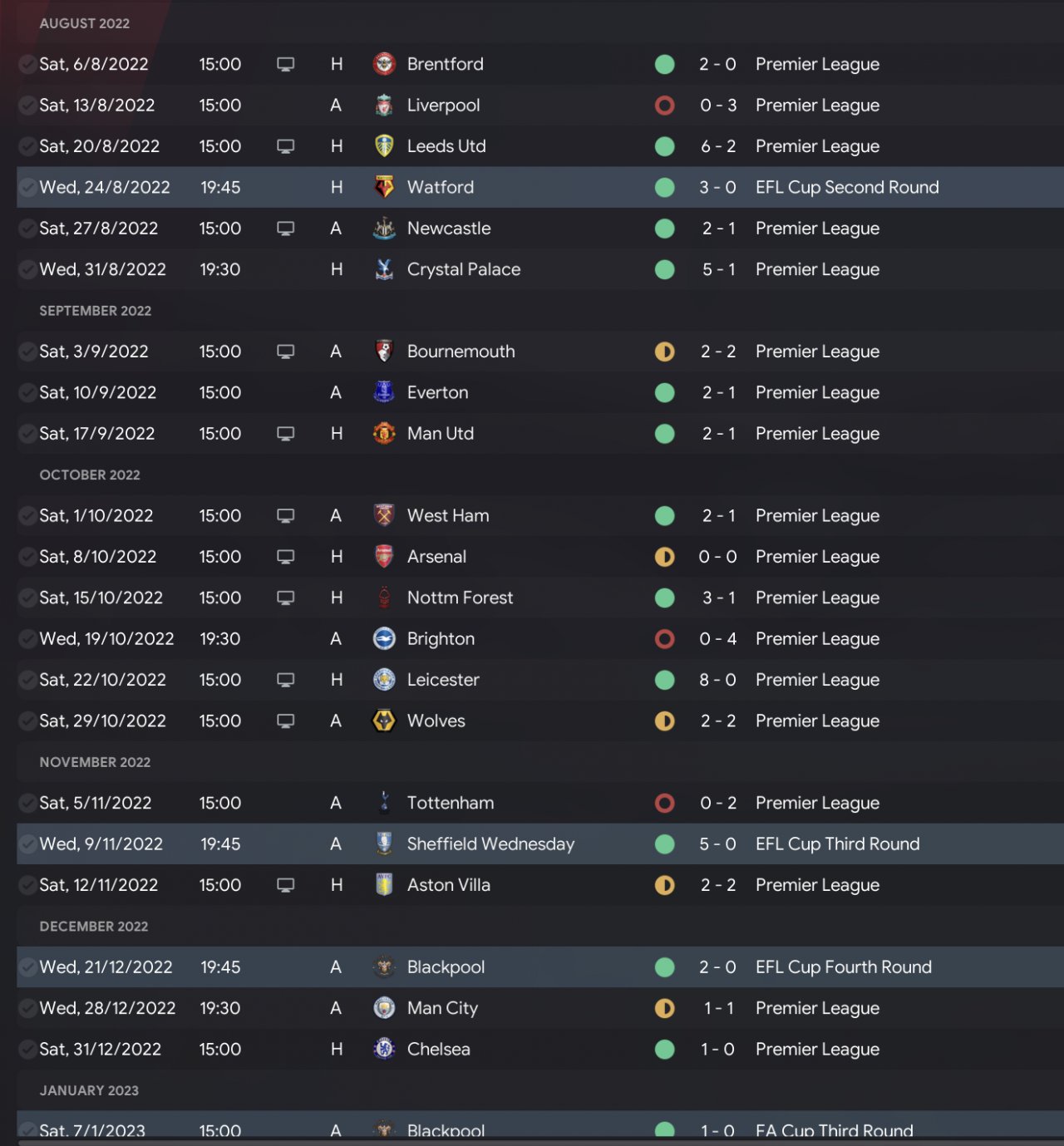
Task: Click the Man Utd club crest
Action: click(384, 433)
